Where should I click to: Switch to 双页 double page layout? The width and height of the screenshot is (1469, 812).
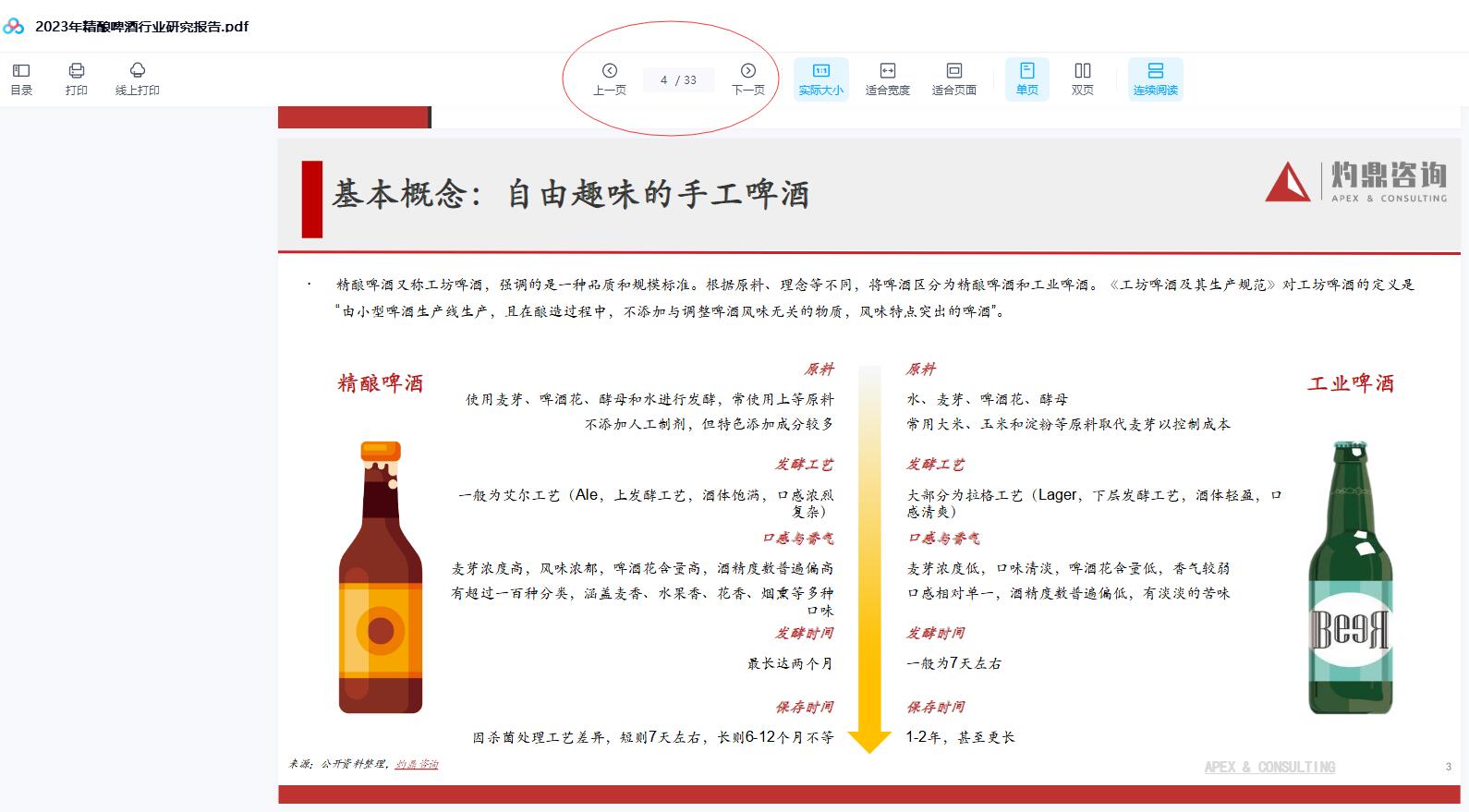pos(1082,79)
